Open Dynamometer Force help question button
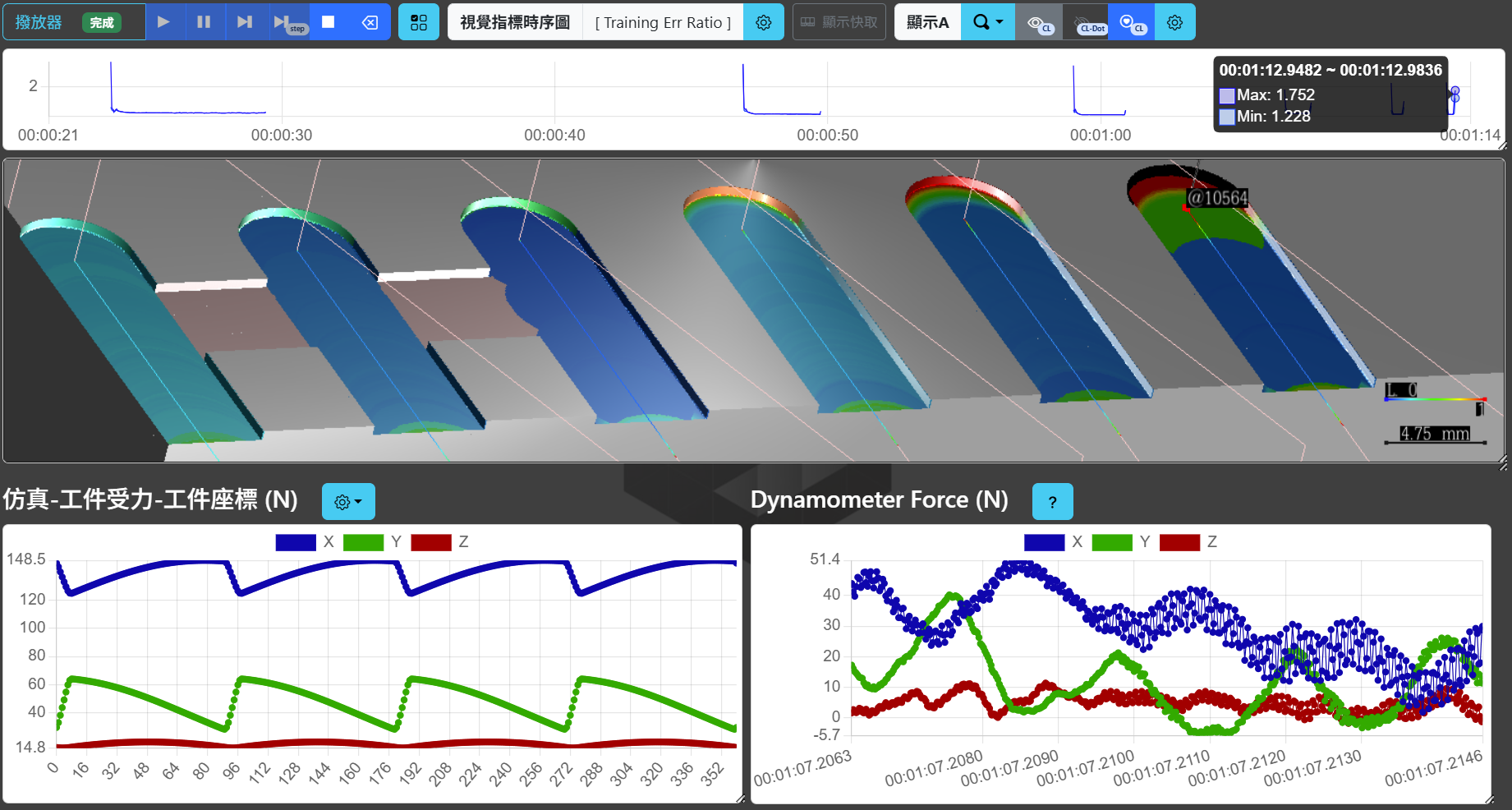 [x=1052, y=501]
